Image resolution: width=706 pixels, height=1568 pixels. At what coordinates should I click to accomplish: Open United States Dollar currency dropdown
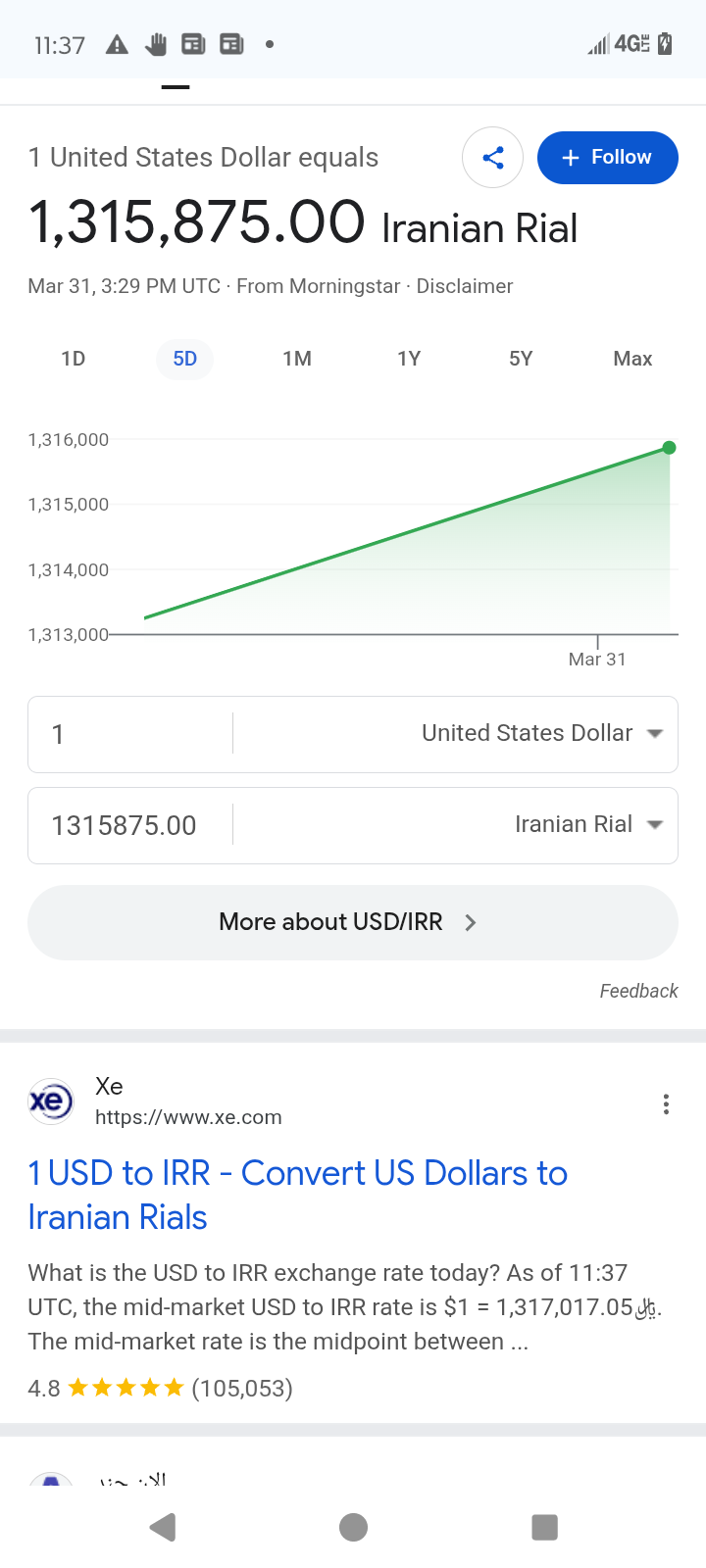(542, 733)
